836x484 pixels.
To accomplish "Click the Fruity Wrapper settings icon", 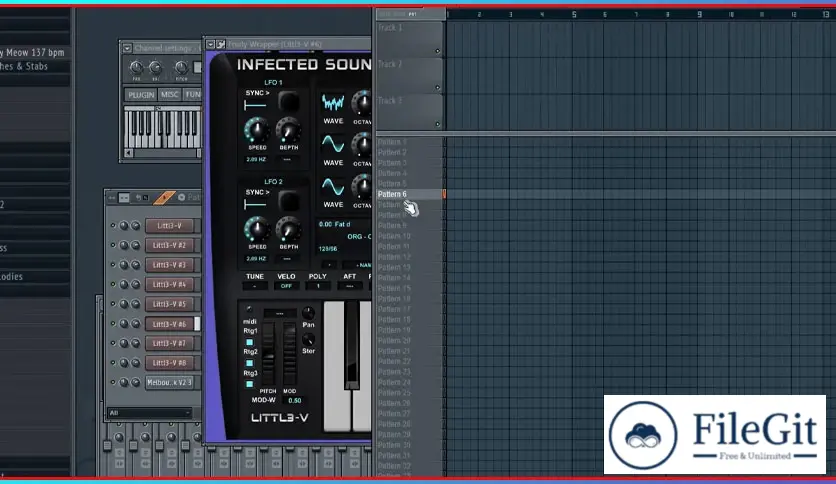I will 221,44.
